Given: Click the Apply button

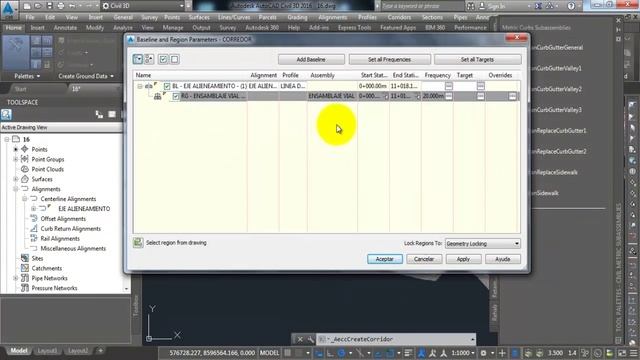Looking at the screenshot, I should click(463, 259).
